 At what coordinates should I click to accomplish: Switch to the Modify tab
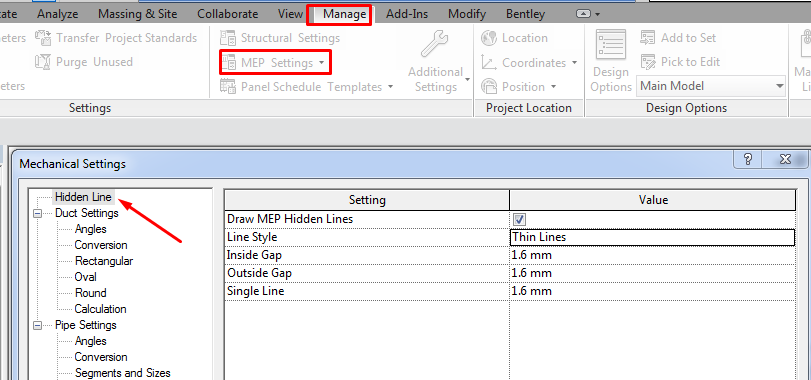coord(467,14)
